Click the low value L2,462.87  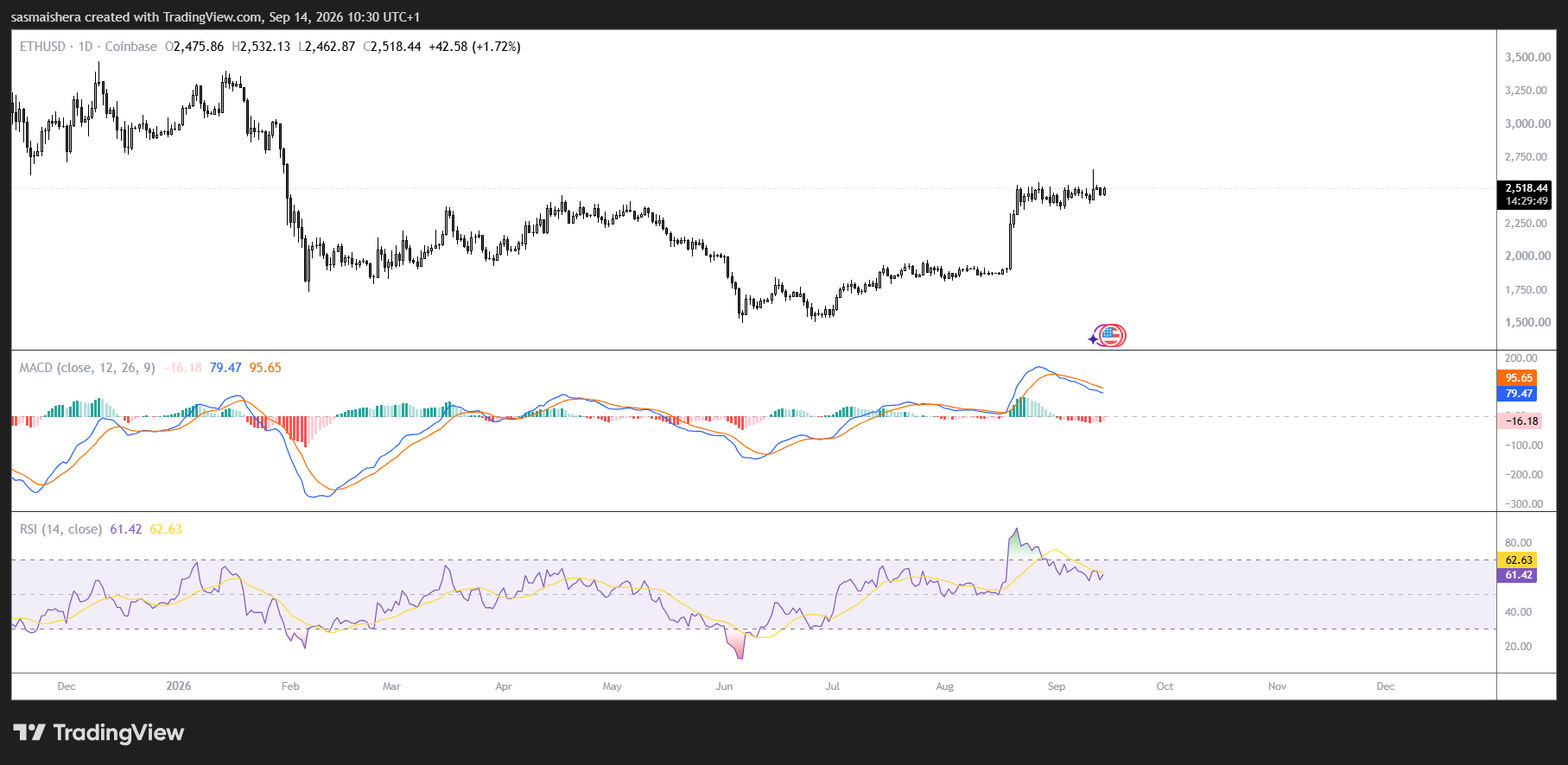(x=327, y=47)
